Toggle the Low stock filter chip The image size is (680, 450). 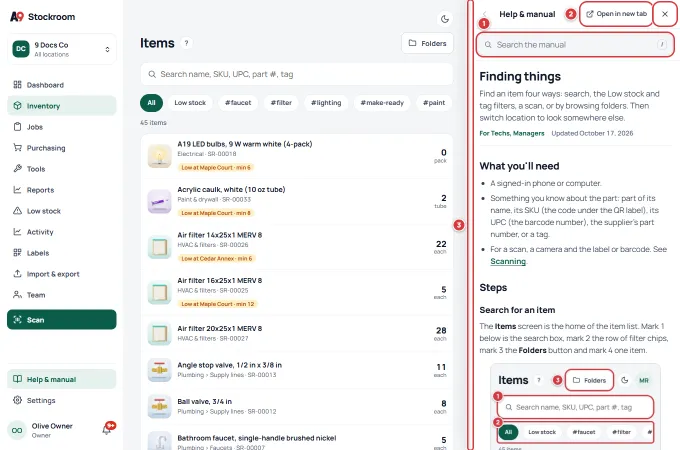[x=190, y=103]
